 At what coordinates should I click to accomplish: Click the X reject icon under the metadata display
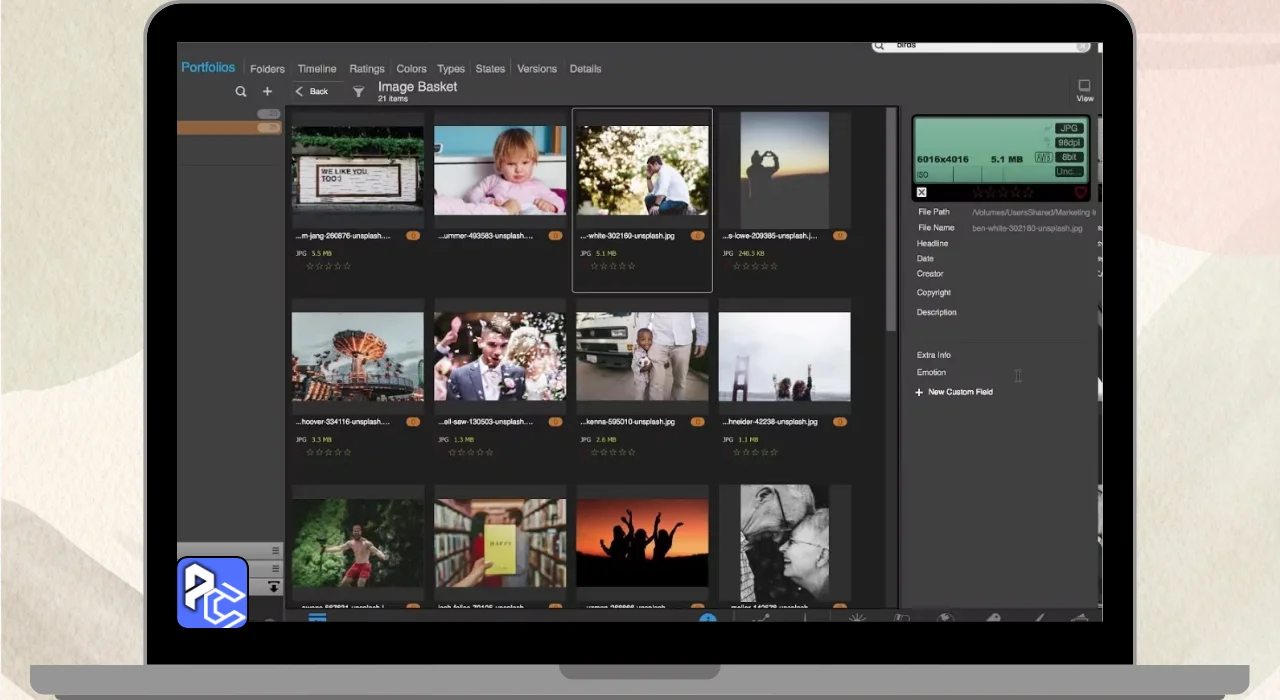922,192
